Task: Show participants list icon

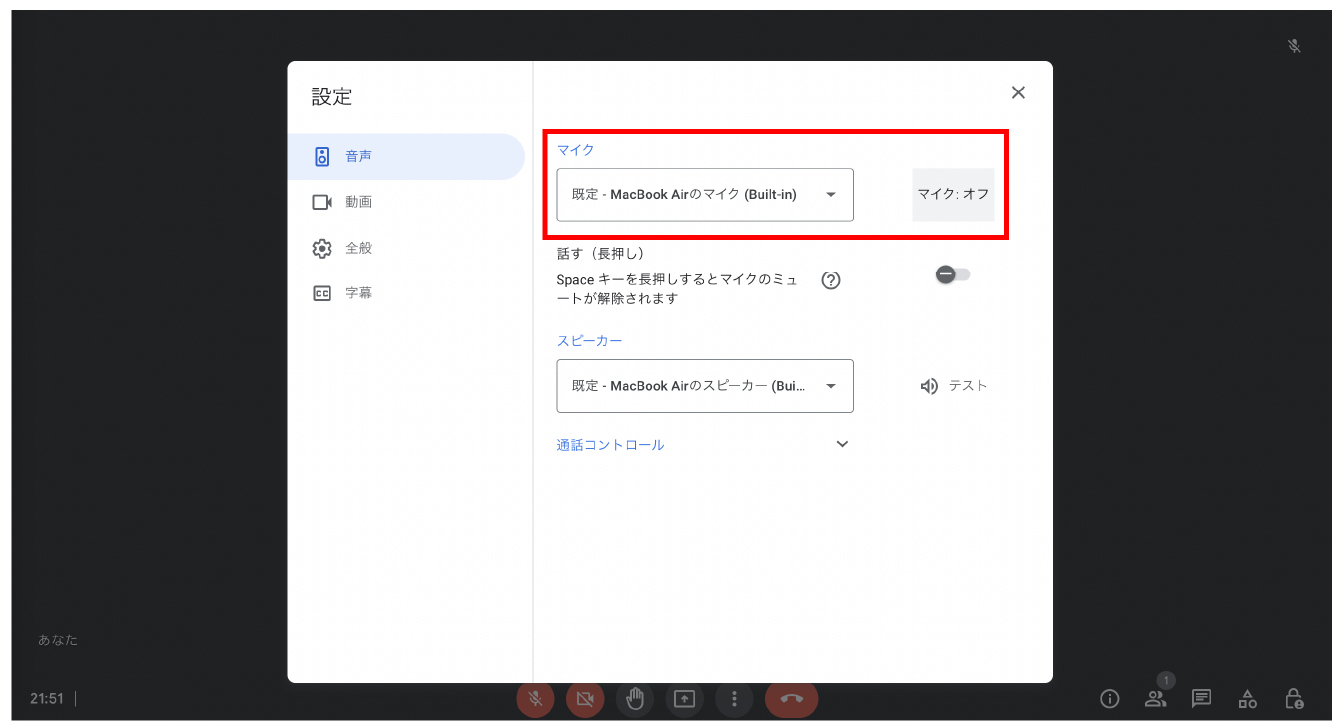Action: click(x=1156, y=698)
